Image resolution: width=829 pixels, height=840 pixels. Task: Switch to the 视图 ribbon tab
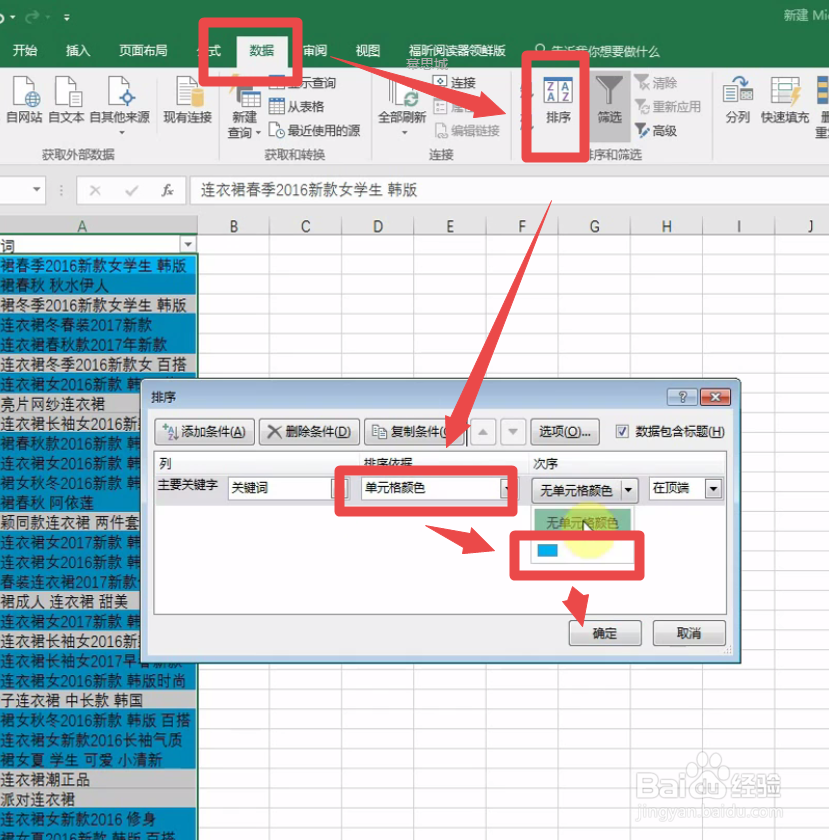pos(366,53)
